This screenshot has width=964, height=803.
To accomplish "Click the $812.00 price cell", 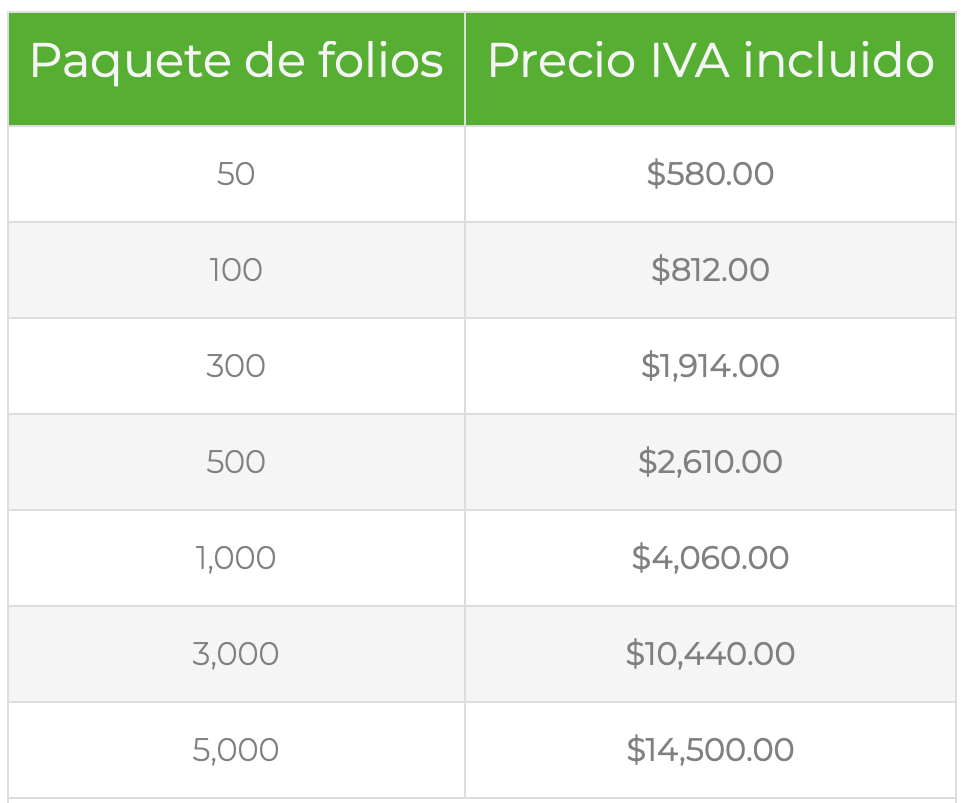I will (710, 270).
